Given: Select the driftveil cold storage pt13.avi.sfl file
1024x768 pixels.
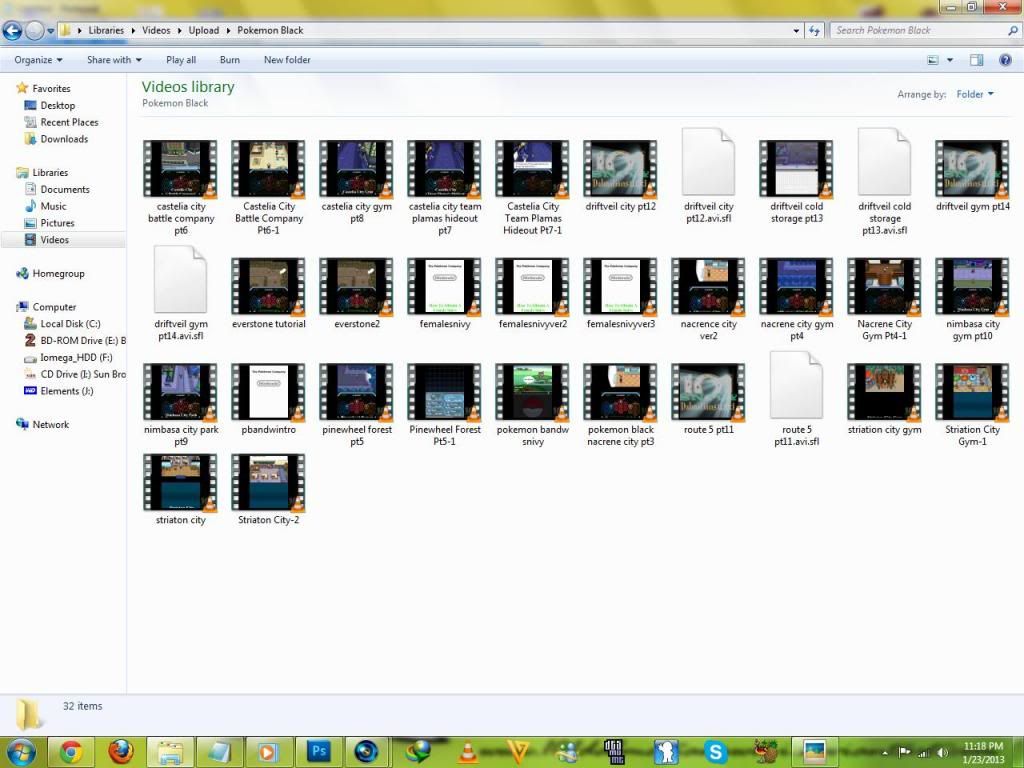Looking at the screenshot, I should pyautogui.click(x=884, y=181).
